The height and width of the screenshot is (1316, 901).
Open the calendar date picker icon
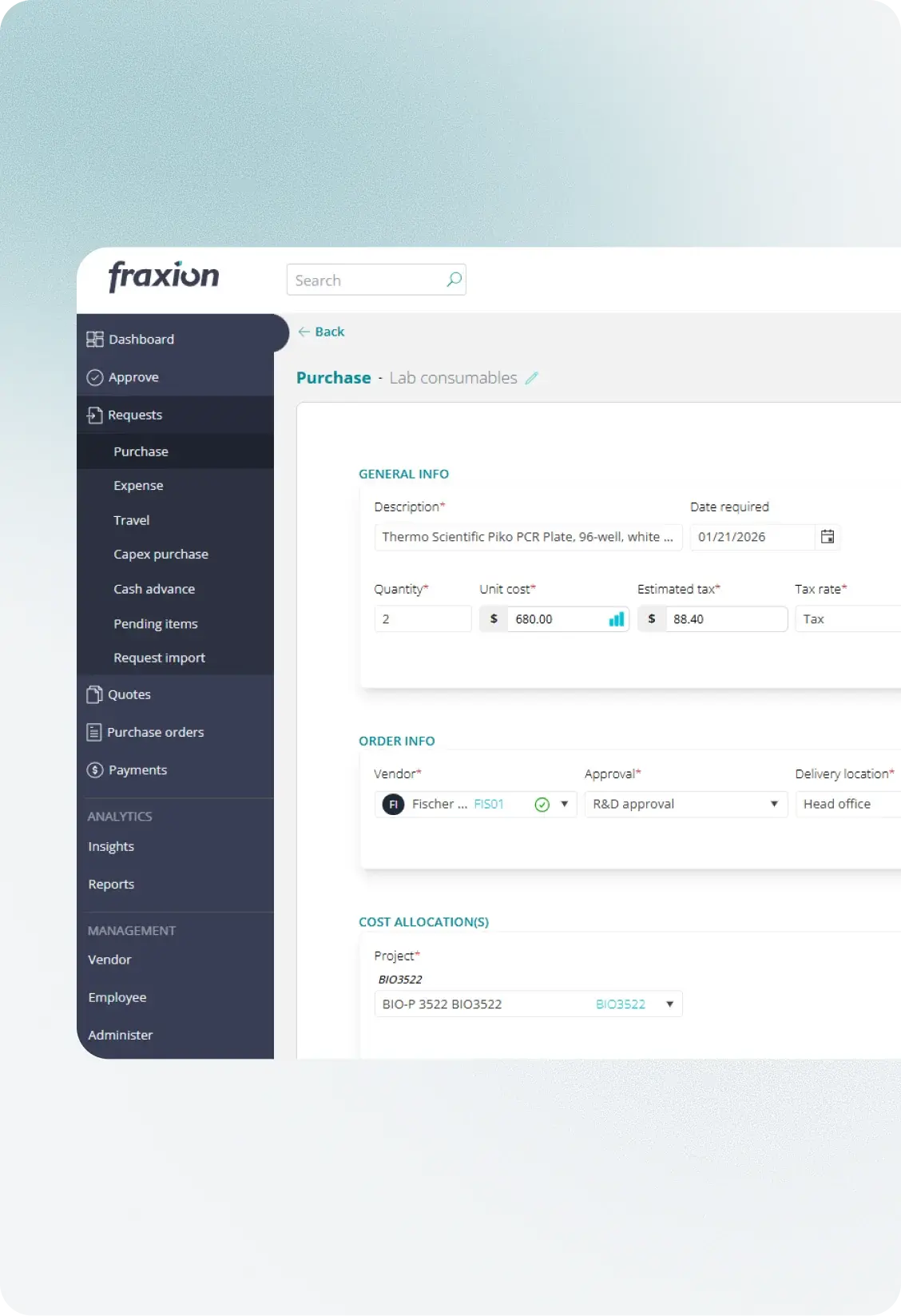pos(828,537)
